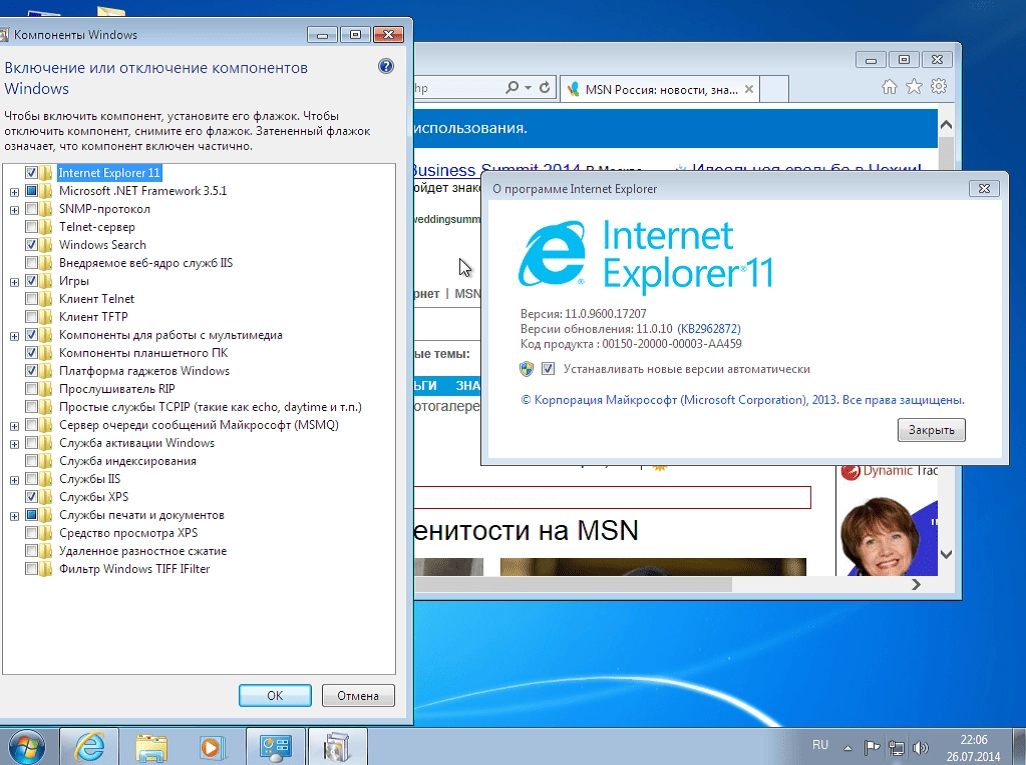Uncheck Платформа гаджетов Windows
The height and width of the screenshot is (765, 1026).
(x=31, y=371)
